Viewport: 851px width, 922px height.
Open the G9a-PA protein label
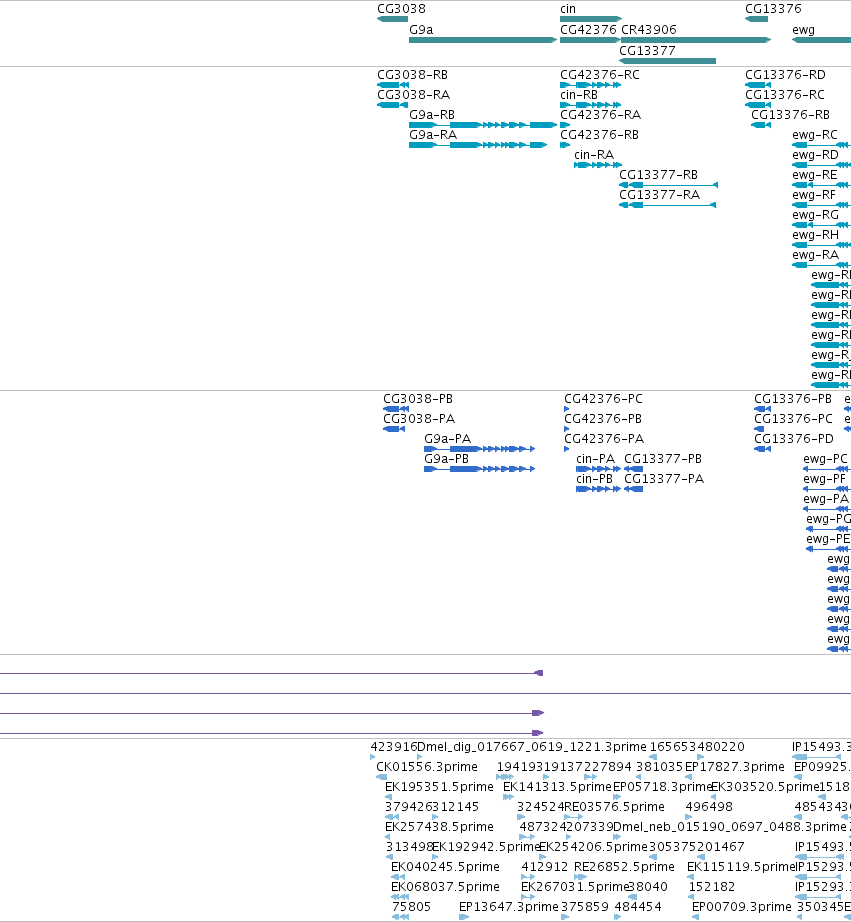coord(448,439)
